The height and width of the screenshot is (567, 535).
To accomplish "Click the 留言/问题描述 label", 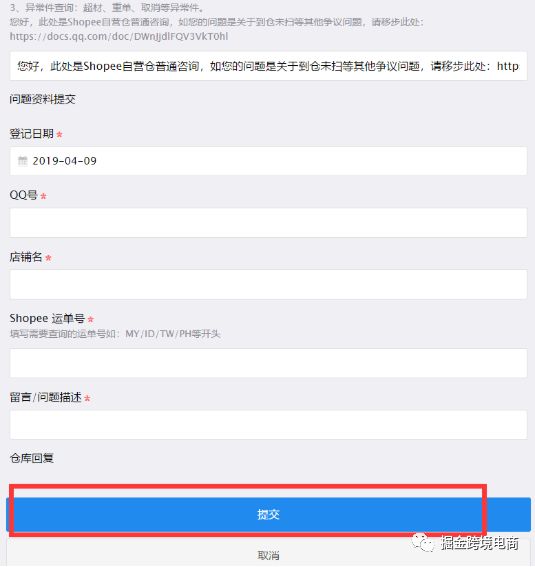I will point(46,397).
